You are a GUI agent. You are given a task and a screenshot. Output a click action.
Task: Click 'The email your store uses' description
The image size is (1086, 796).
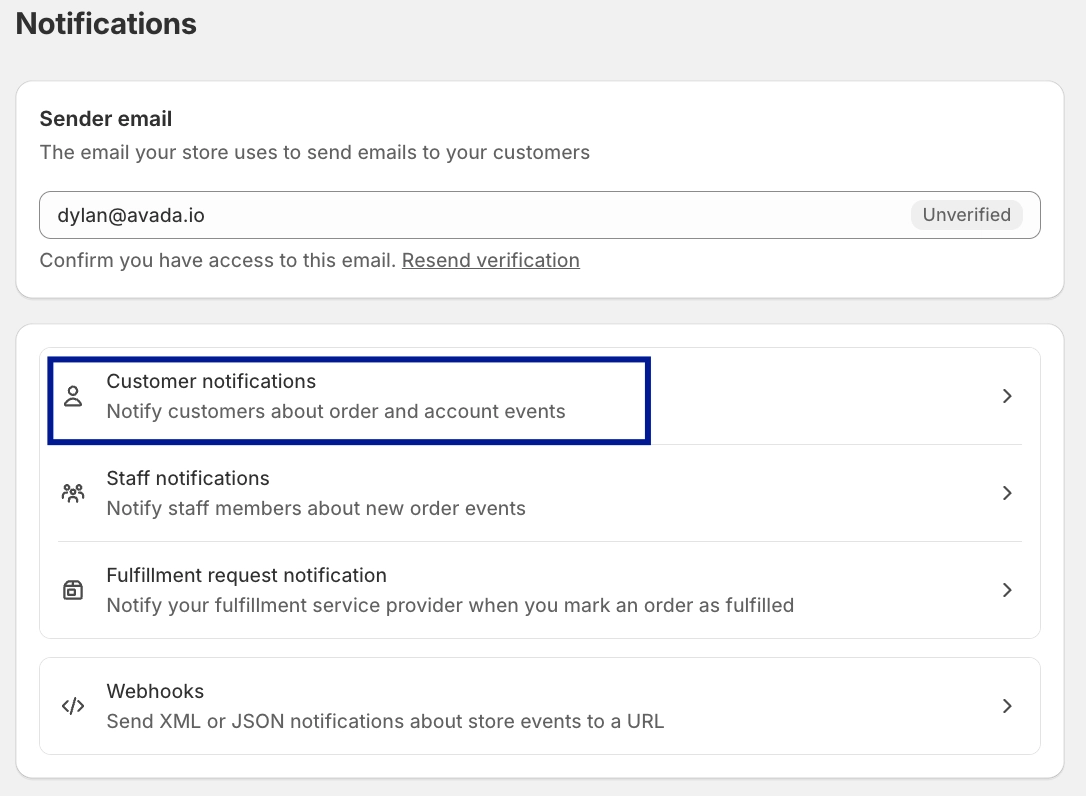(x=314, y=152)
